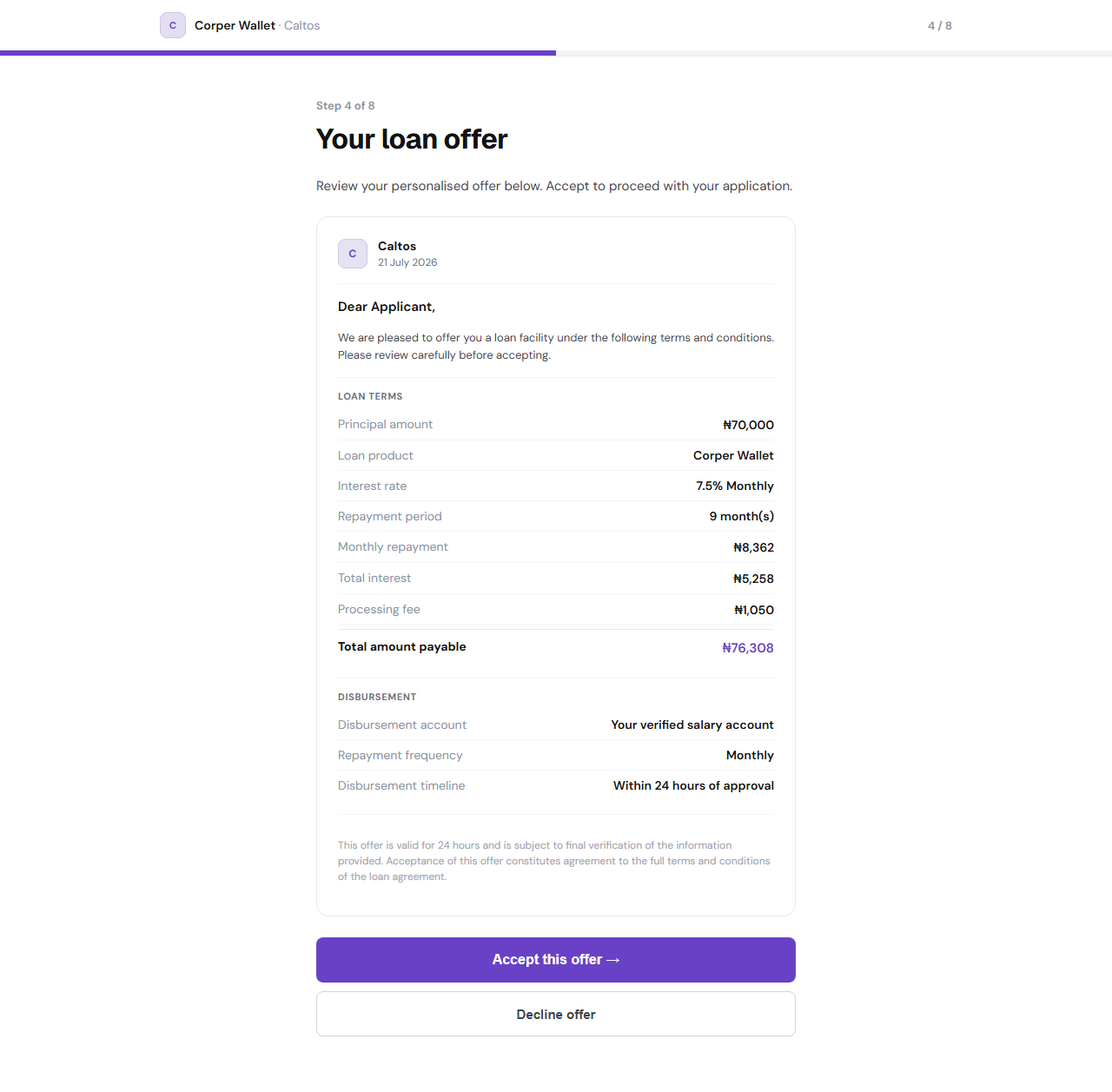Click the Corper Wallet logo icon in header

(x=173, y=25)
